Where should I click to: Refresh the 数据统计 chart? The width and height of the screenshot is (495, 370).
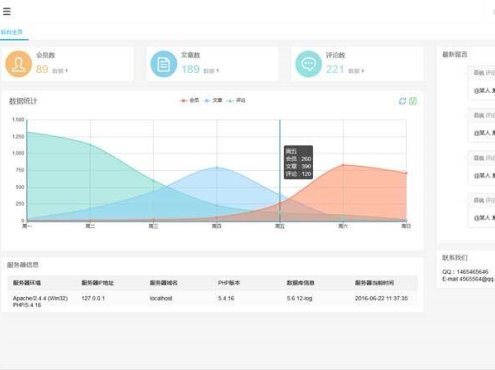pos(402,101)
